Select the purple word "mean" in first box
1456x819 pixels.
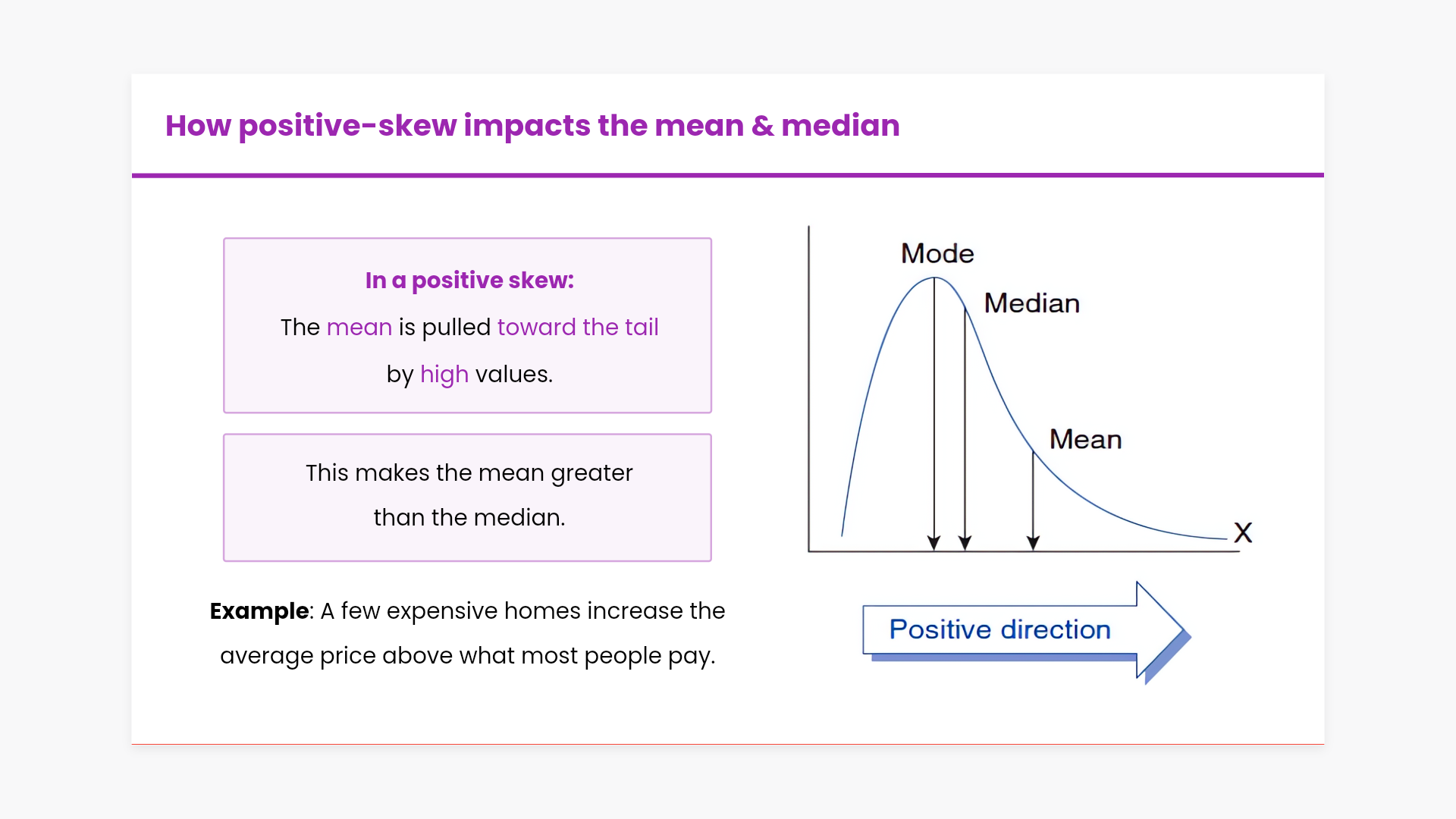[x=359, y=328]
